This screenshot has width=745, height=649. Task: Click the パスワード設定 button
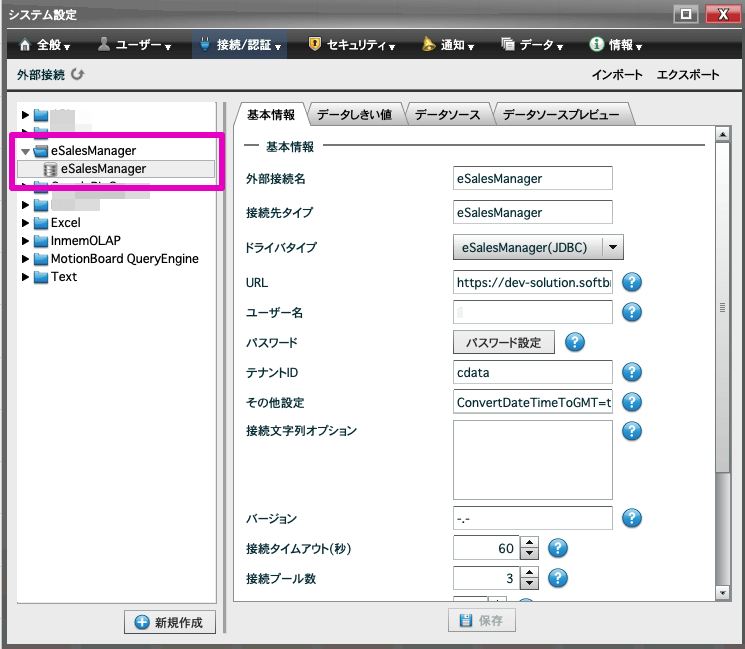[504, 342]
